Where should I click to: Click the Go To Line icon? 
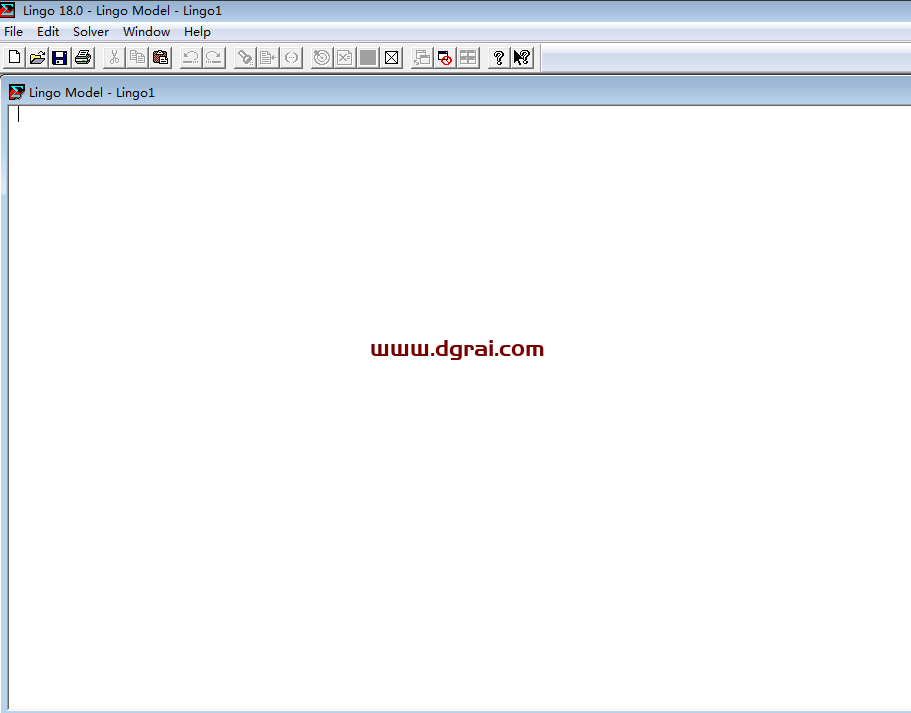tap(268, 58)
